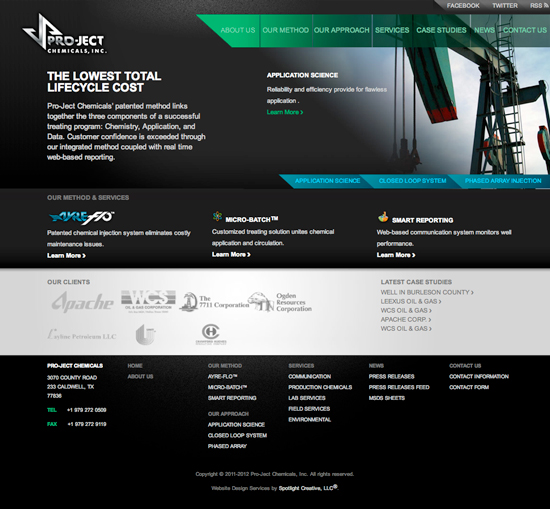Open Contact Us in main navigation
The height and width of the screenshot is (509, 550).
point(525,30)
